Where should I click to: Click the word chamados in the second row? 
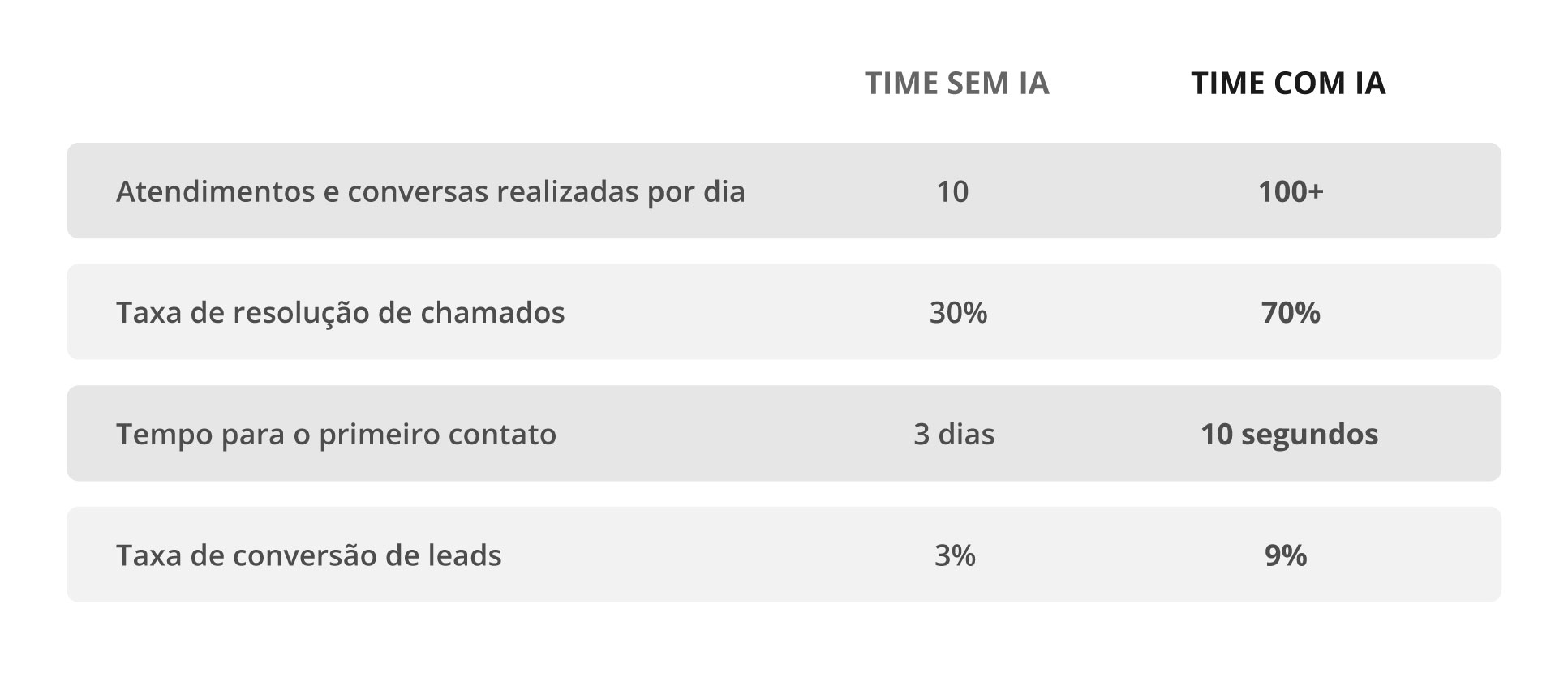pos(492,313)
